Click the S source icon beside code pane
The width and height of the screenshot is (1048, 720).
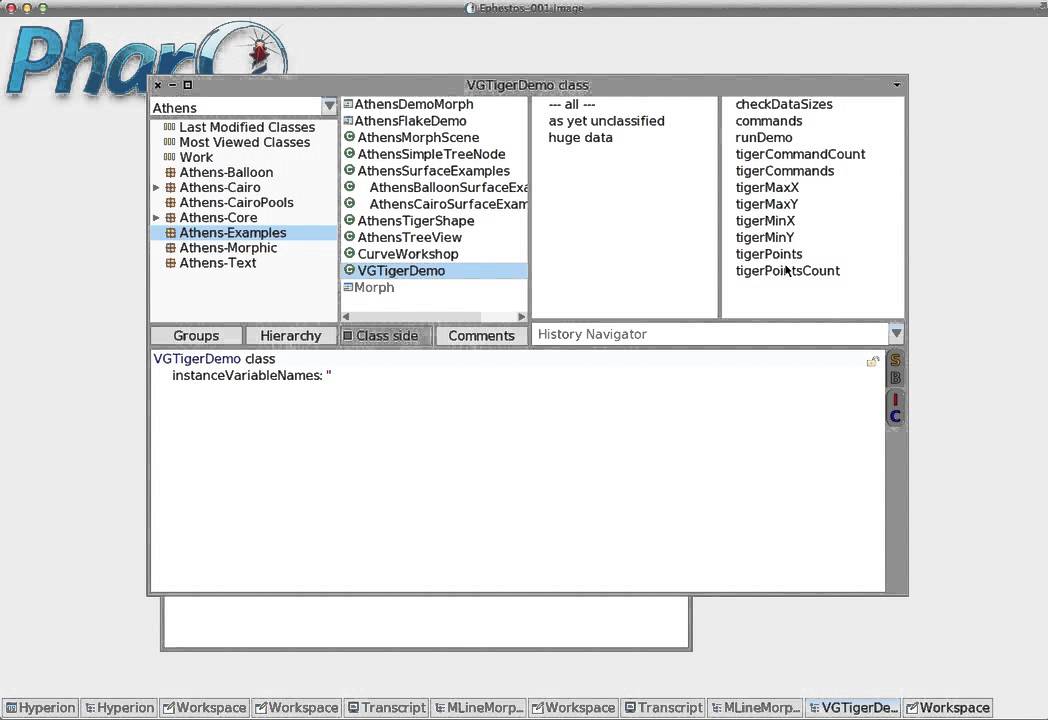(896, 360)
